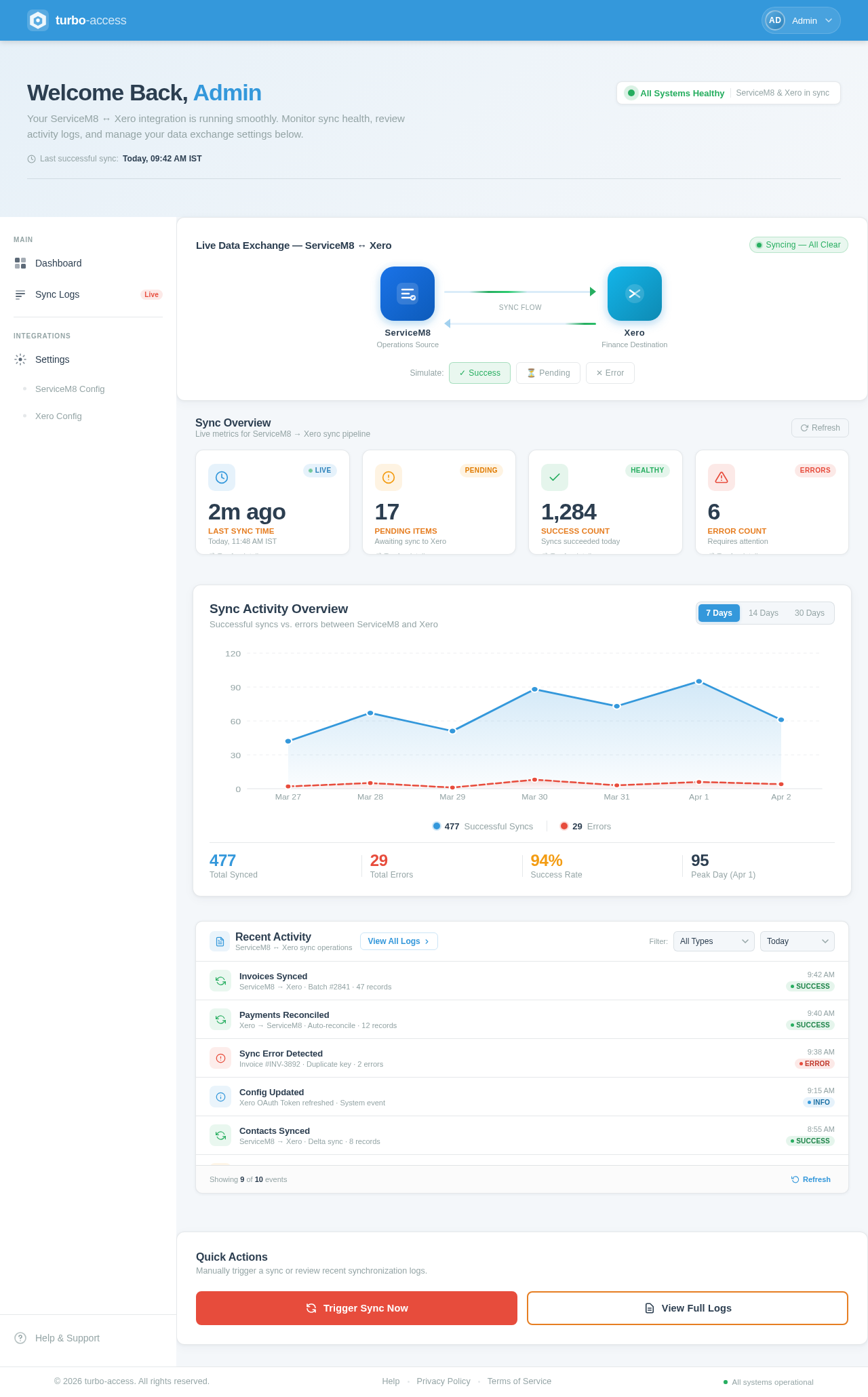Open Xero Config sub-item
The image size is (868, 1397).
58,416
